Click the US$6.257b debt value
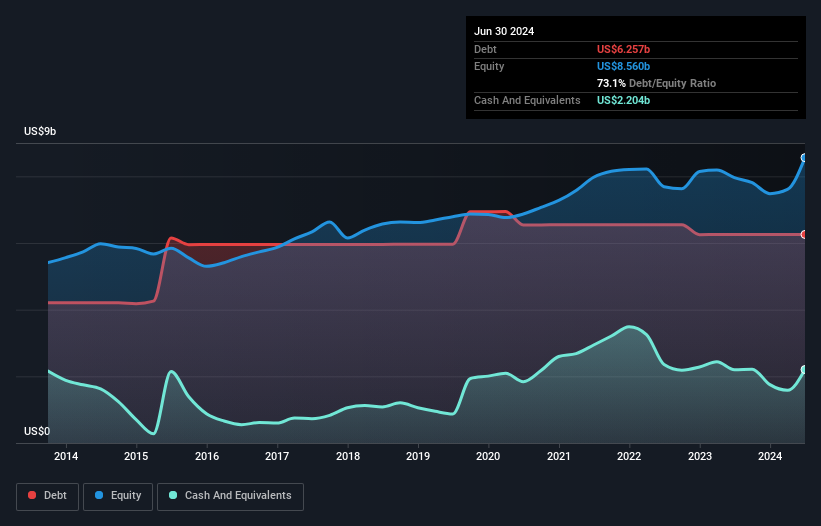The width and height of the screenshot is (821, 526). (x=623, y=49)
